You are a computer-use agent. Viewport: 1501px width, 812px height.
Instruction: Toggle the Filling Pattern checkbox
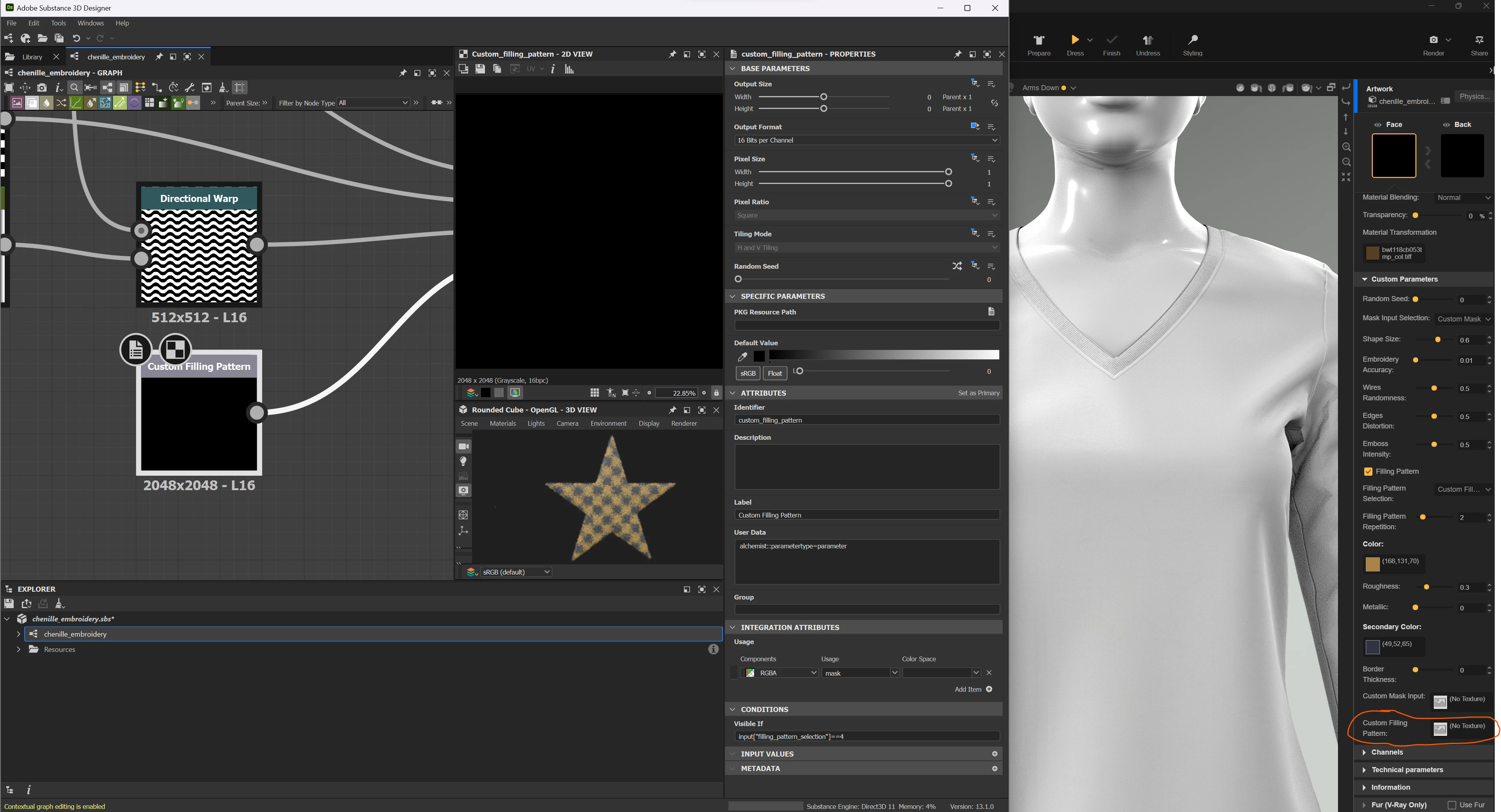(1368, 471)
